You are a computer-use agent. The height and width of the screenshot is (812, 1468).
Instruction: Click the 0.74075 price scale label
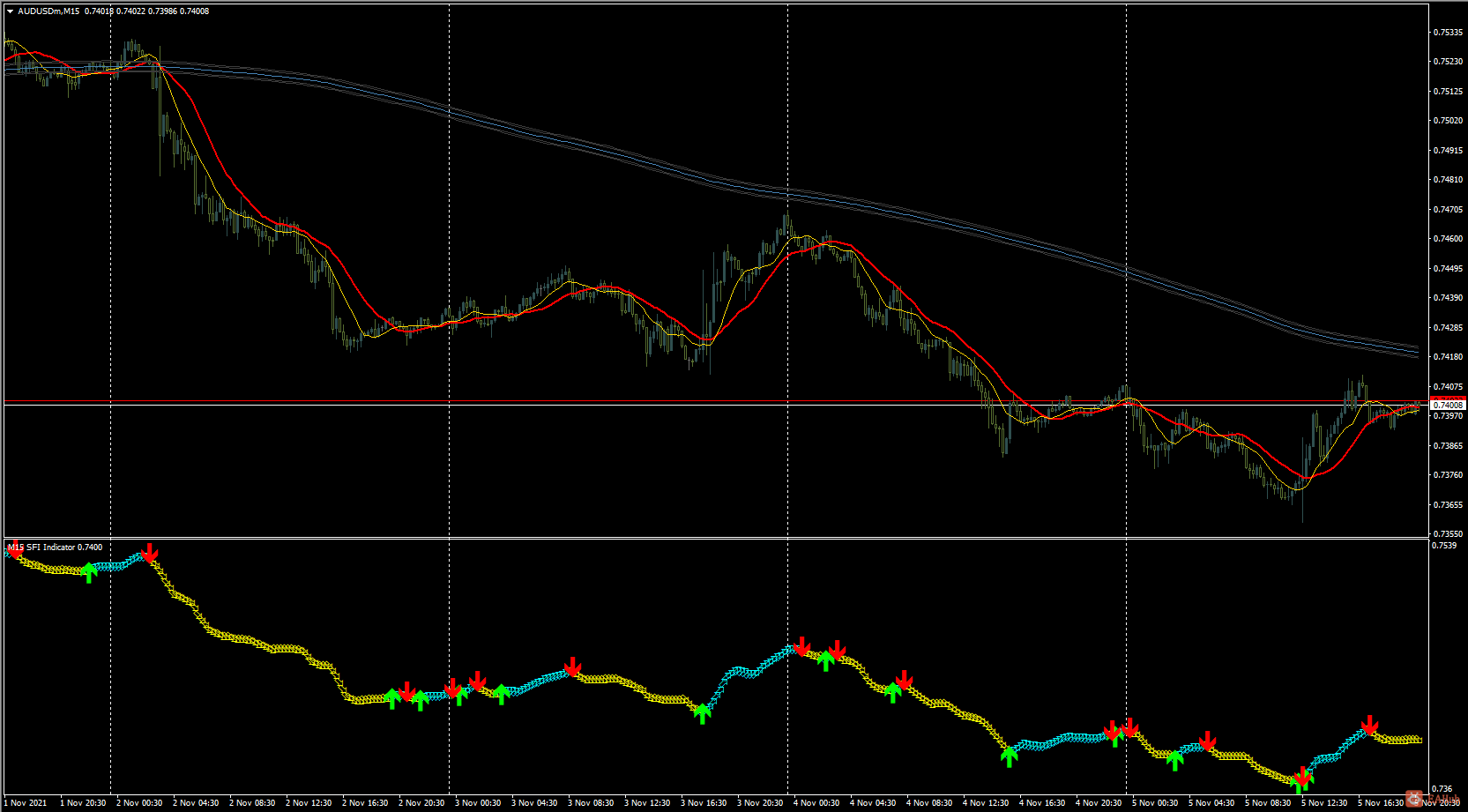click(x=1449, y=387)
